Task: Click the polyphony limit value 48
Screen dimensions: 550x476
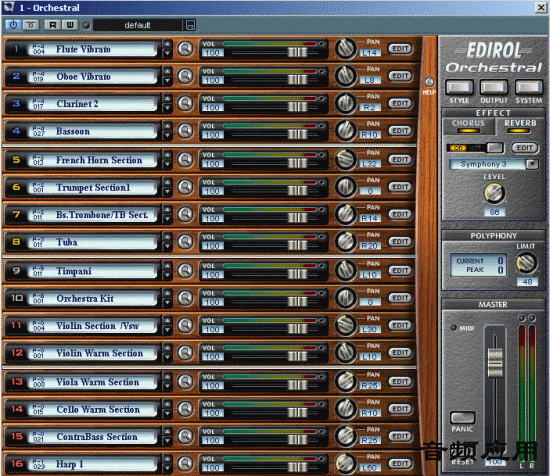Action: [x=527, y=282]
